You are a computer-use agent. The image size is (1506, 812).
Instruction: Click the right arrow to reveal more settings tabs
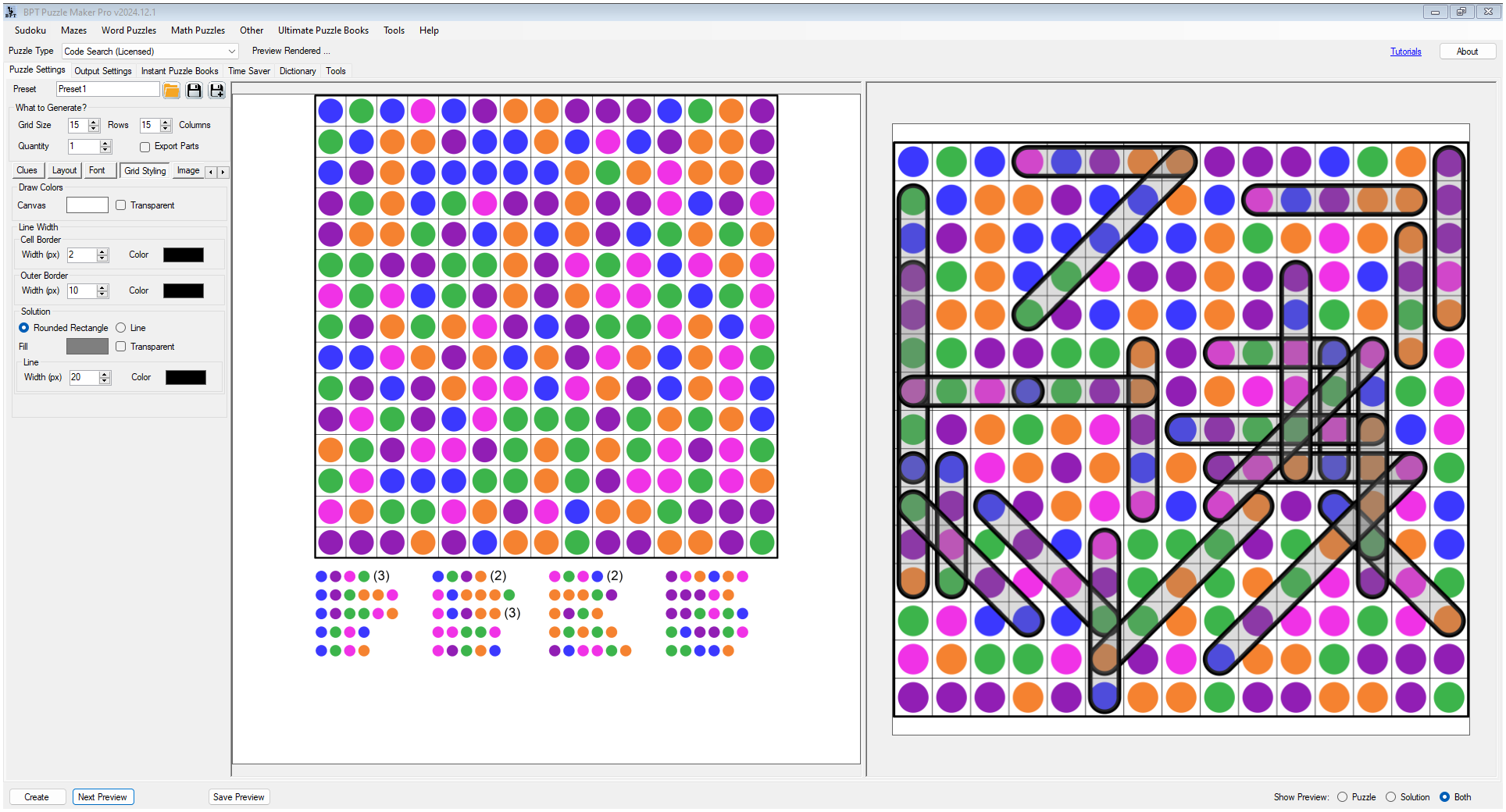(223, 171)
